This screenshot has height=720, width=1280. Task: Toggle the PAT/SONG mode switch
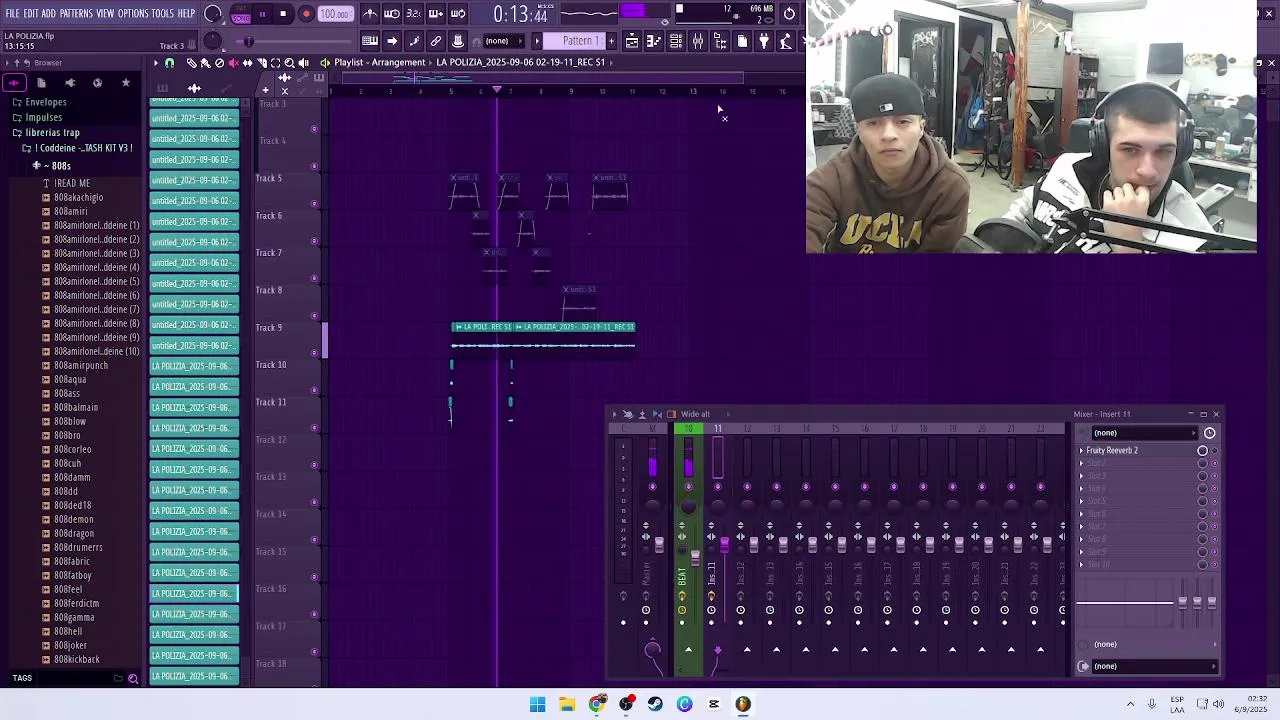240,14
